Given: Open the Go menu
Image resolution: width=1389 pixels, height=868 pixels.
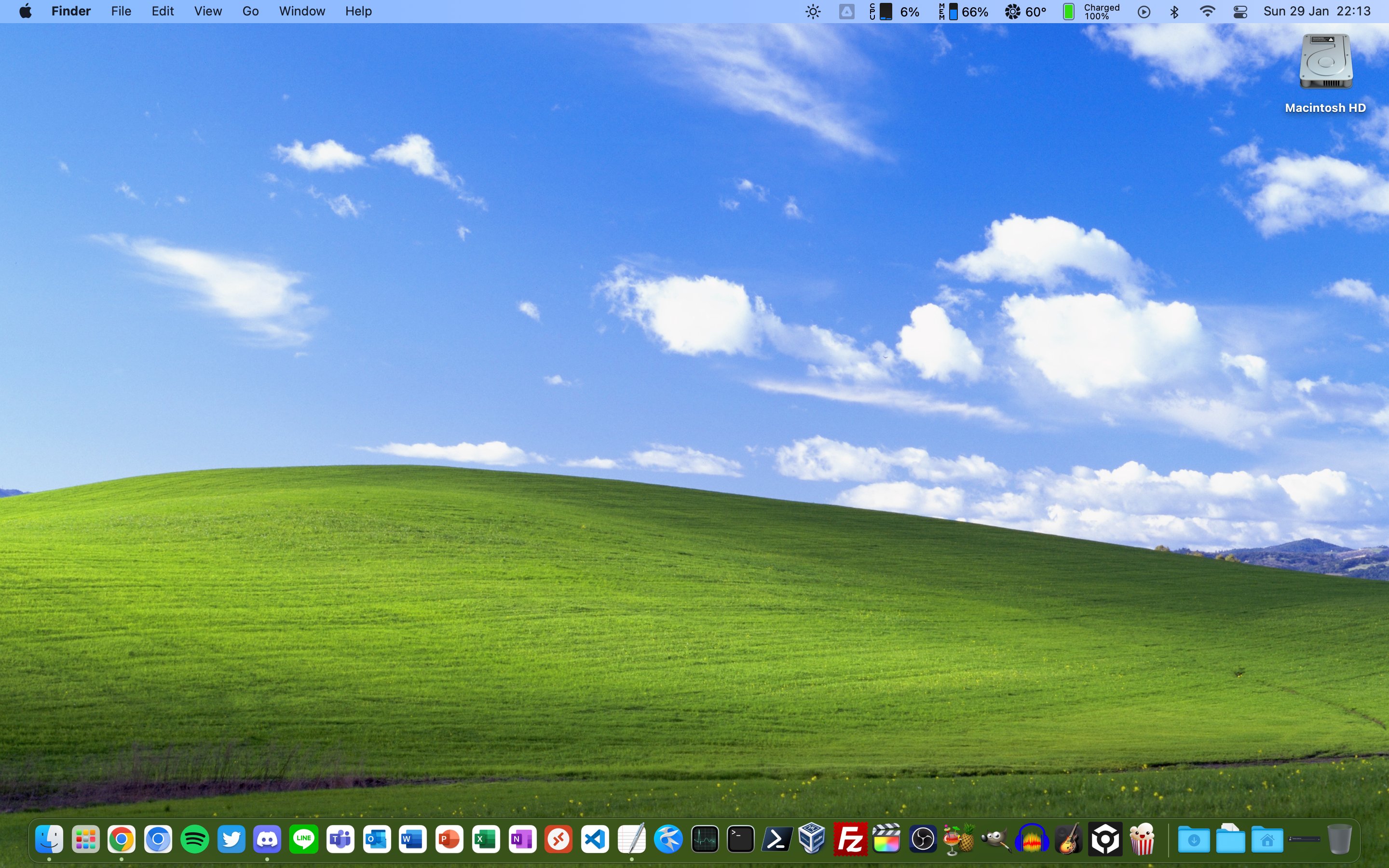Looking at the screenshot, I should pos(250,12).
